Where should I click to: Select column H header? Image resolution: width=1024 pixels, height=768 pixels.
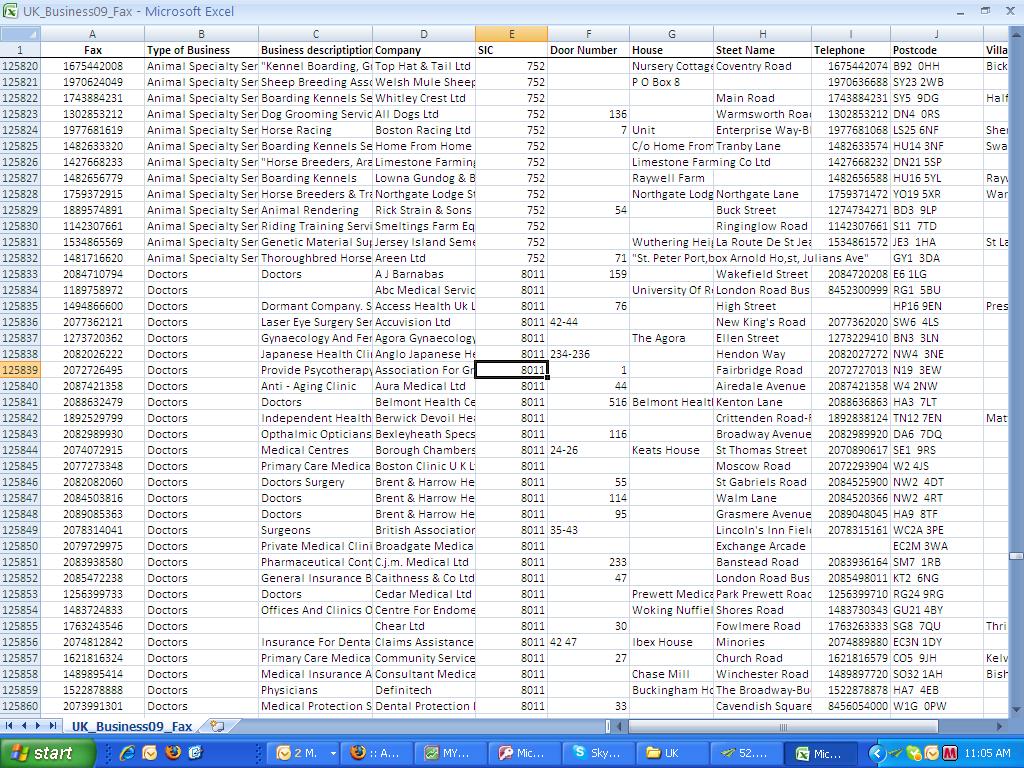click(x=762, y=33)
